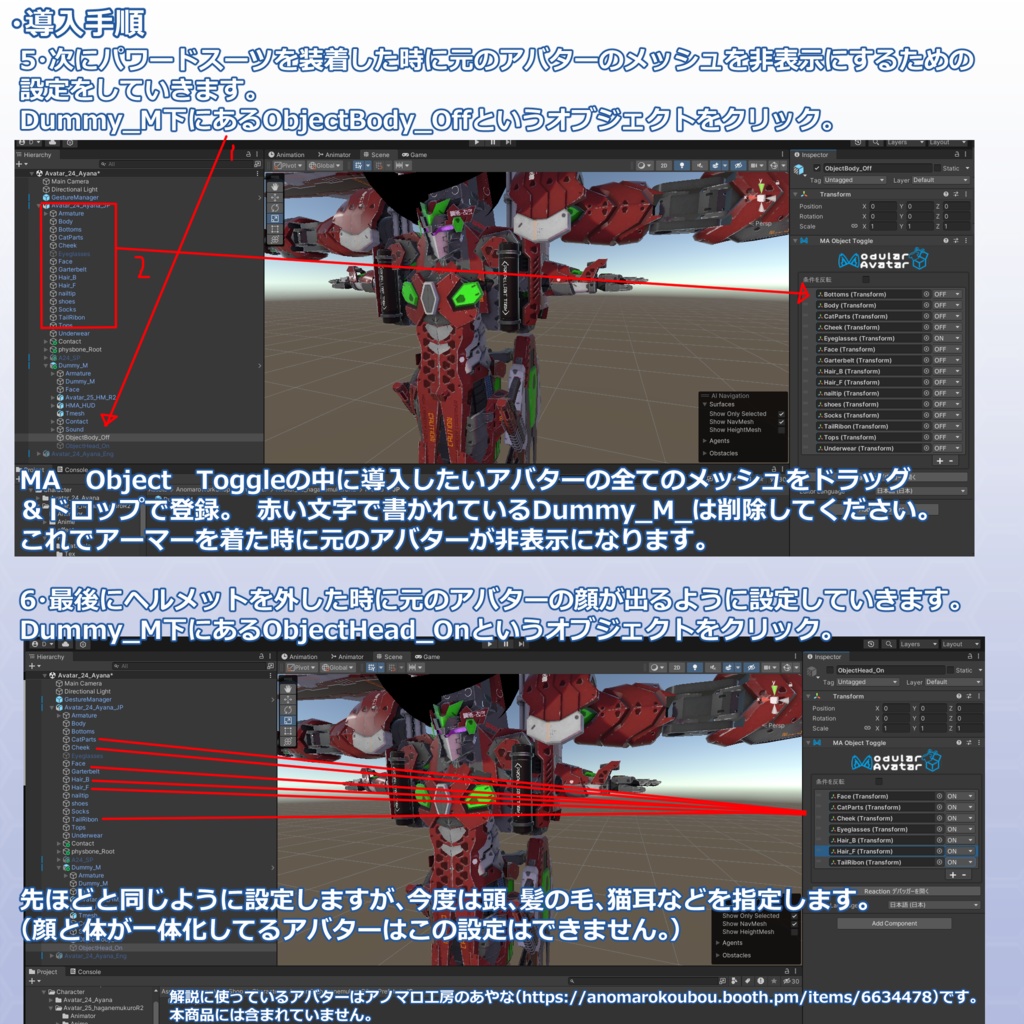Check Show HeightMesh in the navigation overlay

[x=781, y=430]
